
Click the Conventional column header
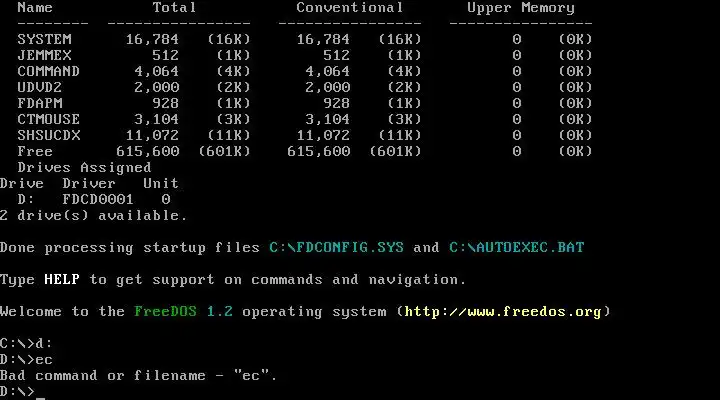click(349, 7)
